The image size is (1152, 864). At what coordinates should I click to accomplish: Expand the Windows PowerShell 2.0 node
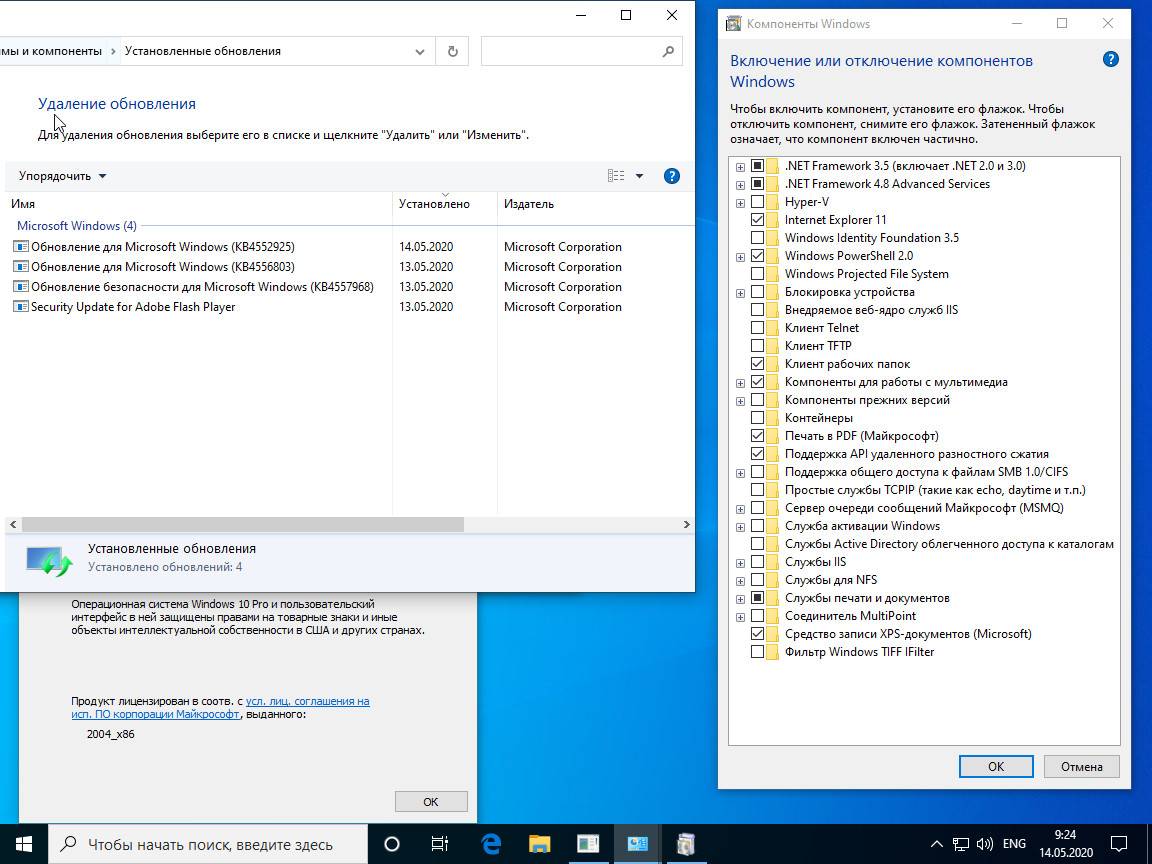741,257
